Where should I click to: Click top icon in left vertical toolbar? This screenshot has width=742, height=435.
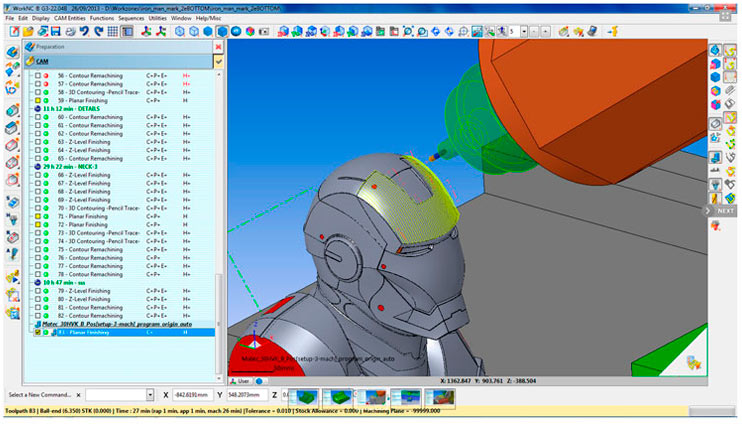coord(12,52)
